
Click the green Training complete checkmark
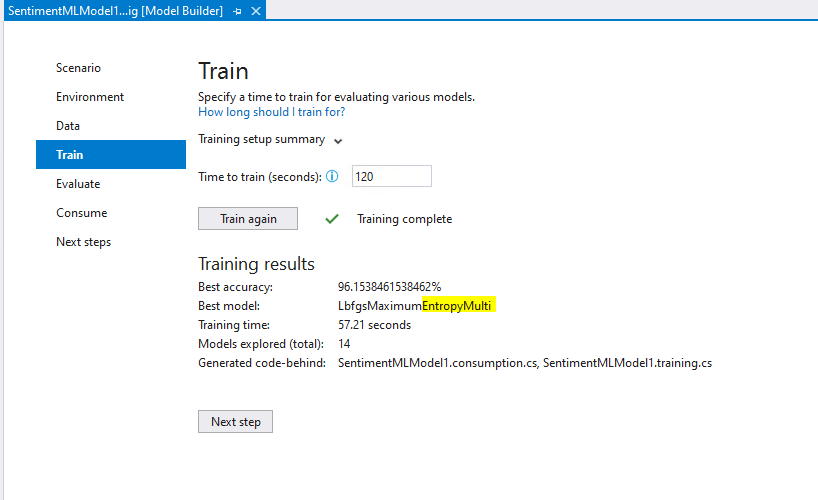[x=332, y=219]
